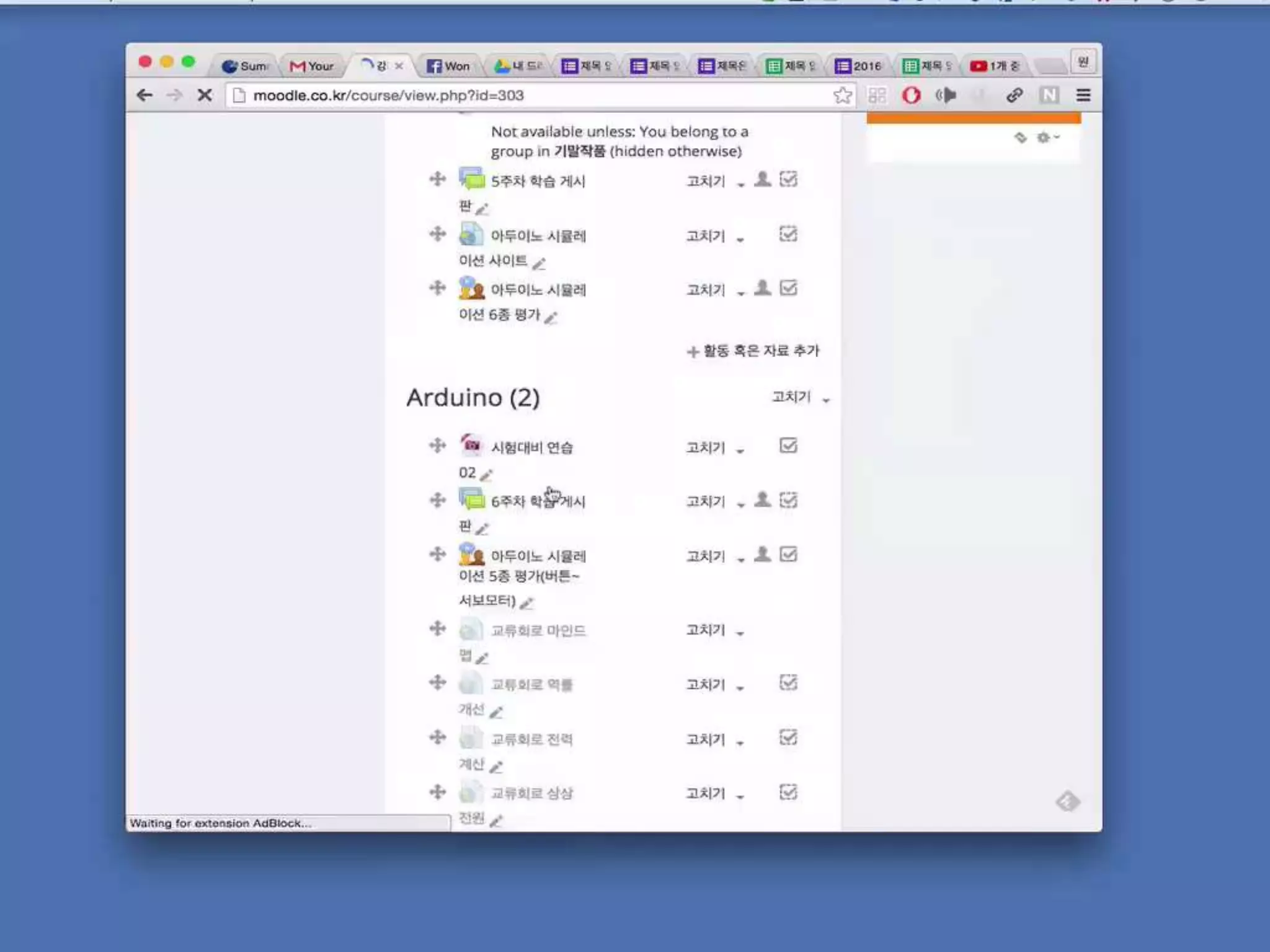Open the Chrome hamburger menu

pos(1083,95)
